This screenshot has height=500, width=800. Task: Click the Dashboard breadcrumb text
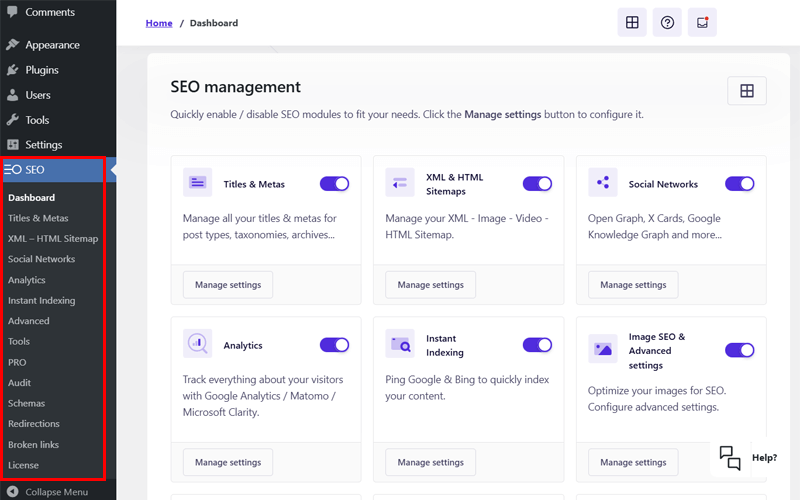tap(214, 23)
